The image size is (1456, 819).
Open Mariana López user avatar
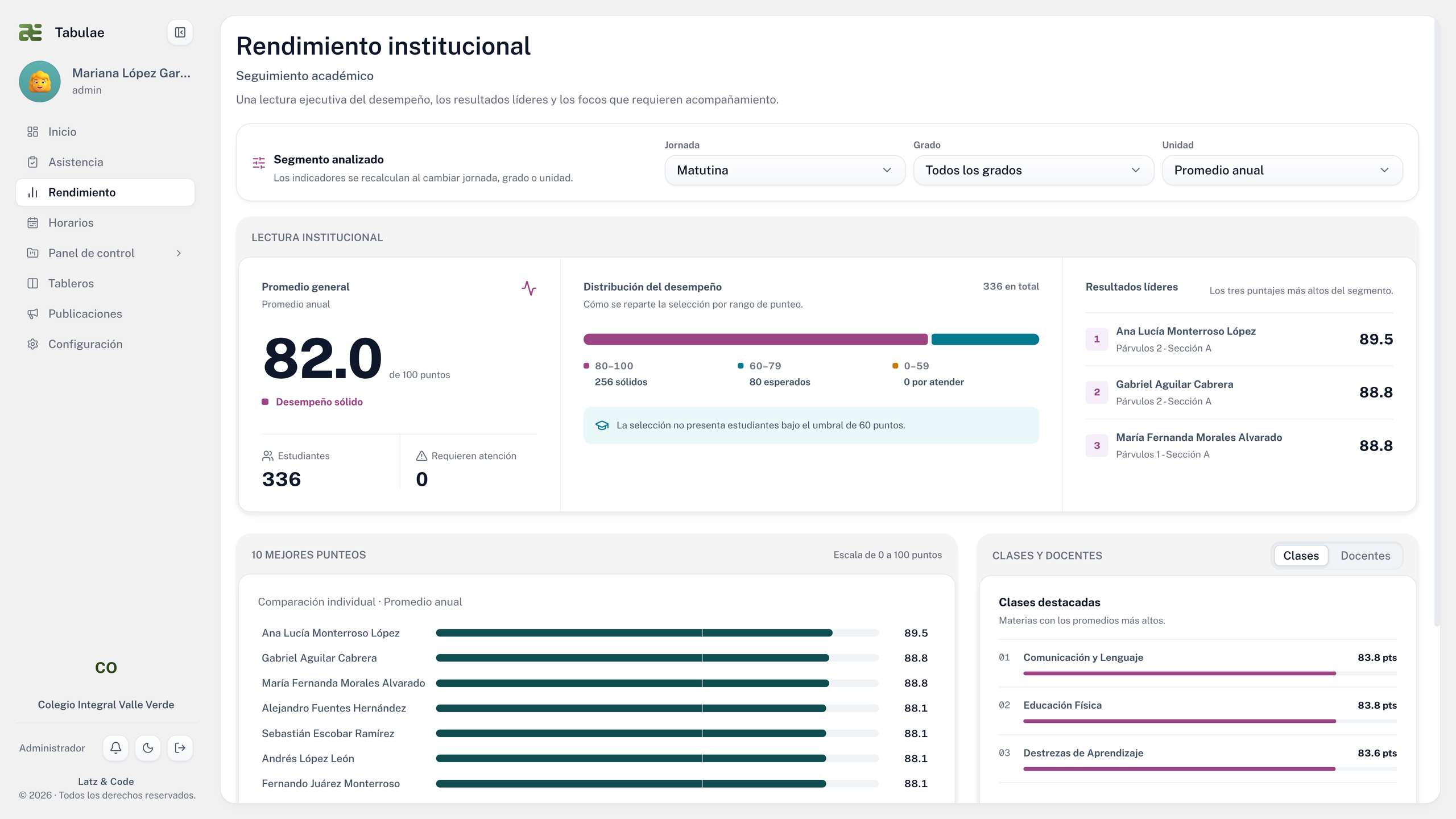click(x=40, y=81)
